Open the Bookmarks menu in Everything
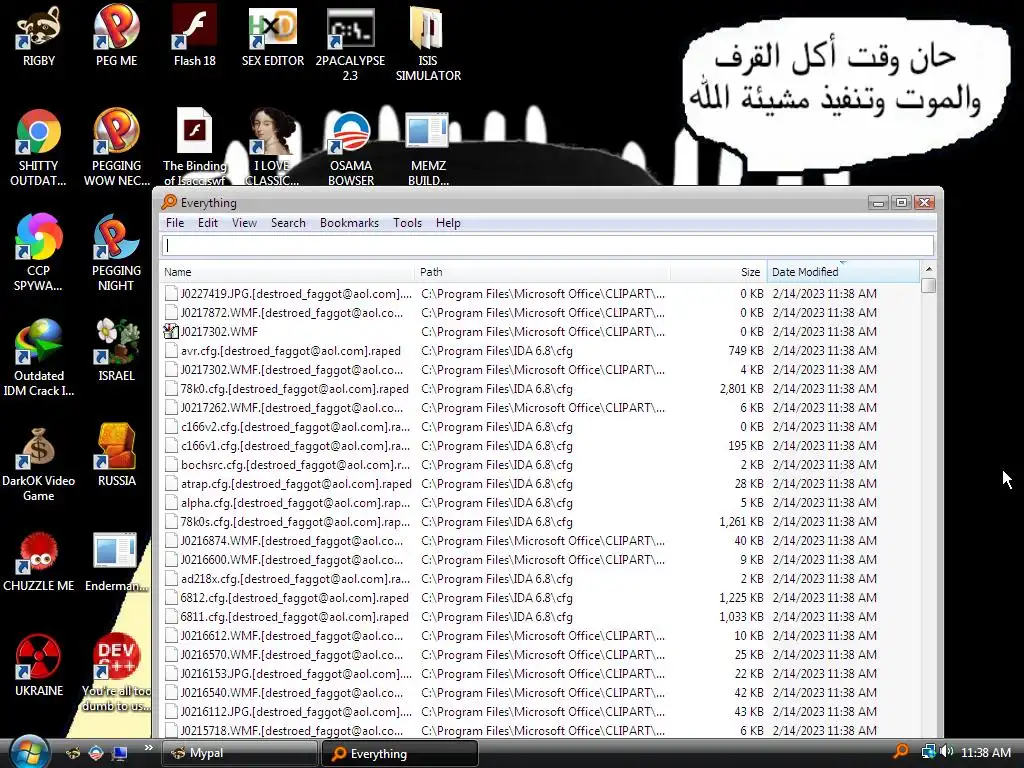This screenshot has width=1024, height=768. point(349,223)
